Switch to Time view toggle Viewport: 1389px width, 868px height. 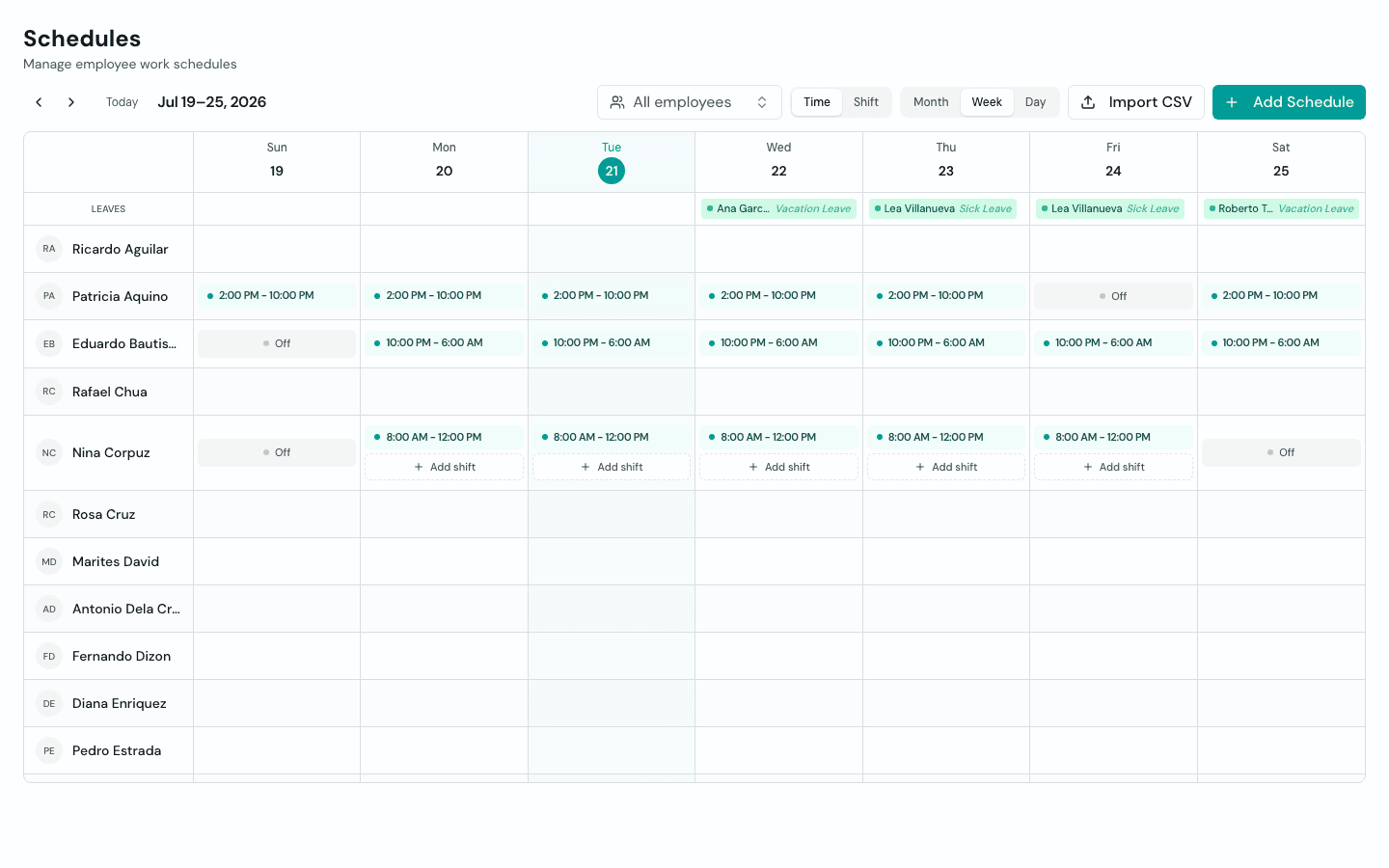point(817,102)
